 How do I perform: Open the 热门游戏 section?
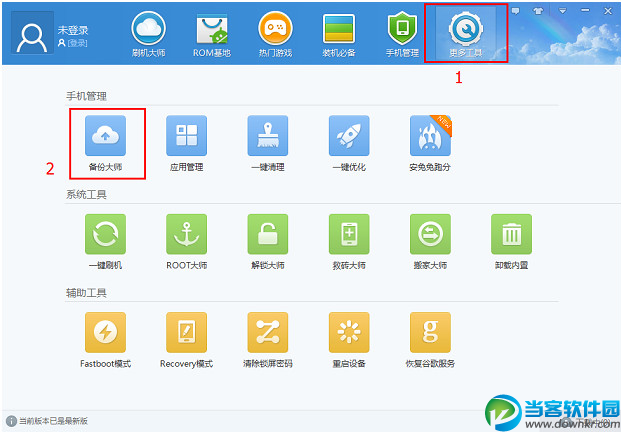[275, 35]
